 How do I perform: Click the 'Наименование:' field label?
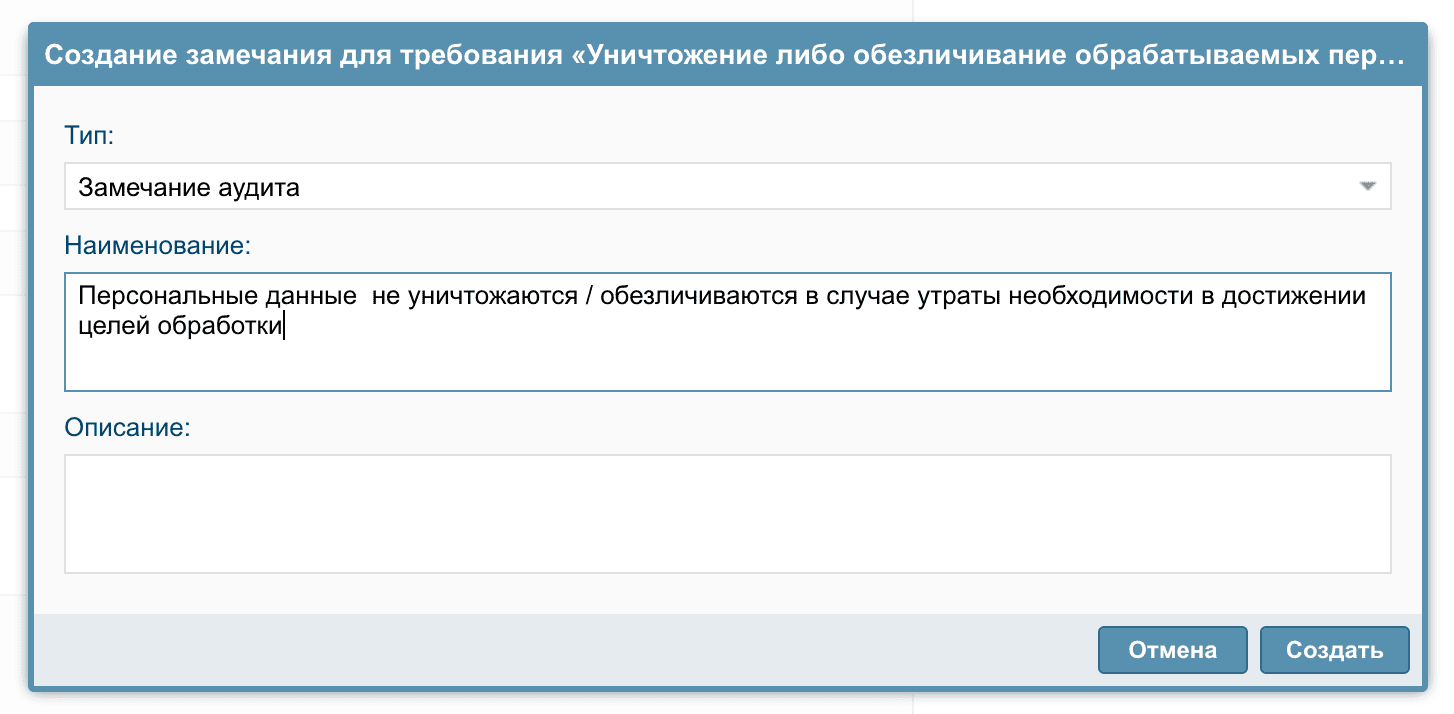coord(159,244)
